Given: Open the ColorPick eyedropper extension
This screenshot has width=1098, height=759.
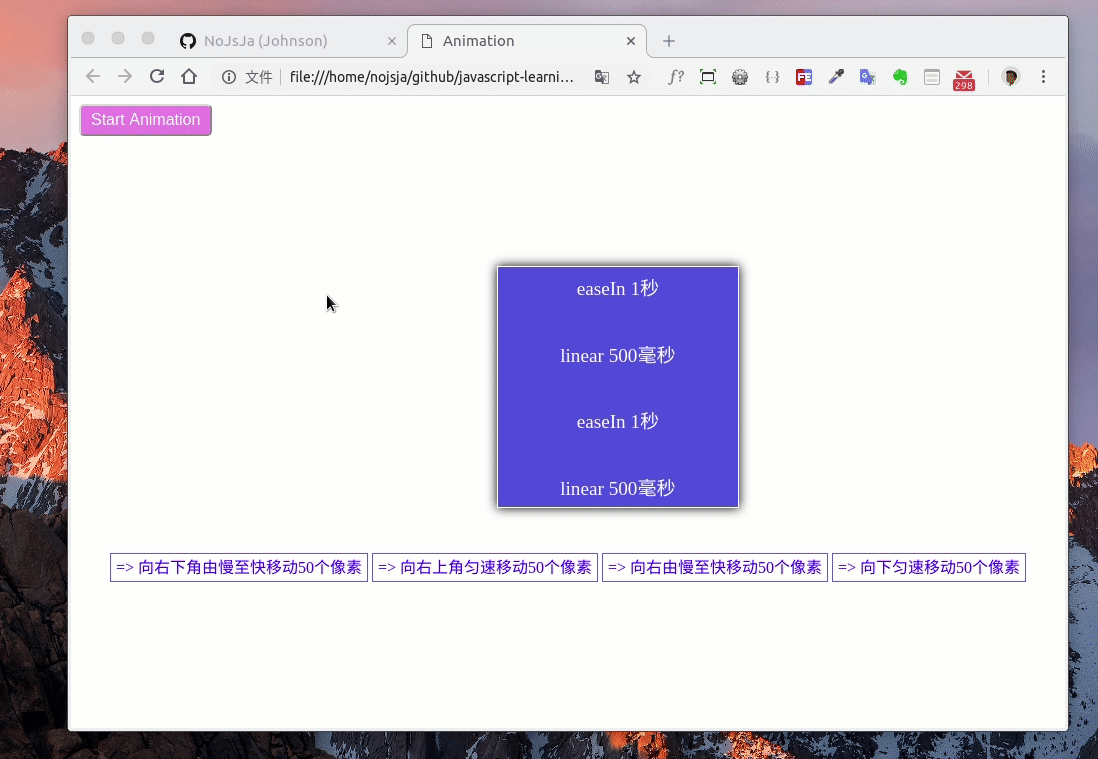Looking at the screenshot, I should click(x=836, y=76).
